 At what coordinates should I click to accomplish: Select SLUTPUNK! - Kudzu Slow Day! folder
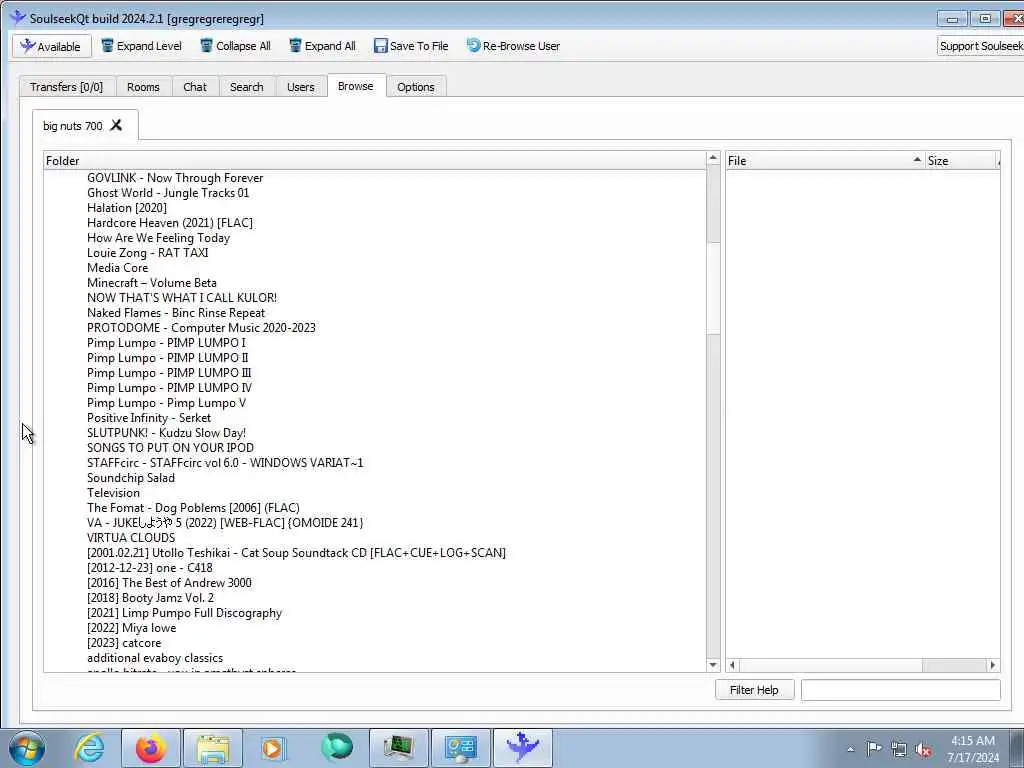166,433
